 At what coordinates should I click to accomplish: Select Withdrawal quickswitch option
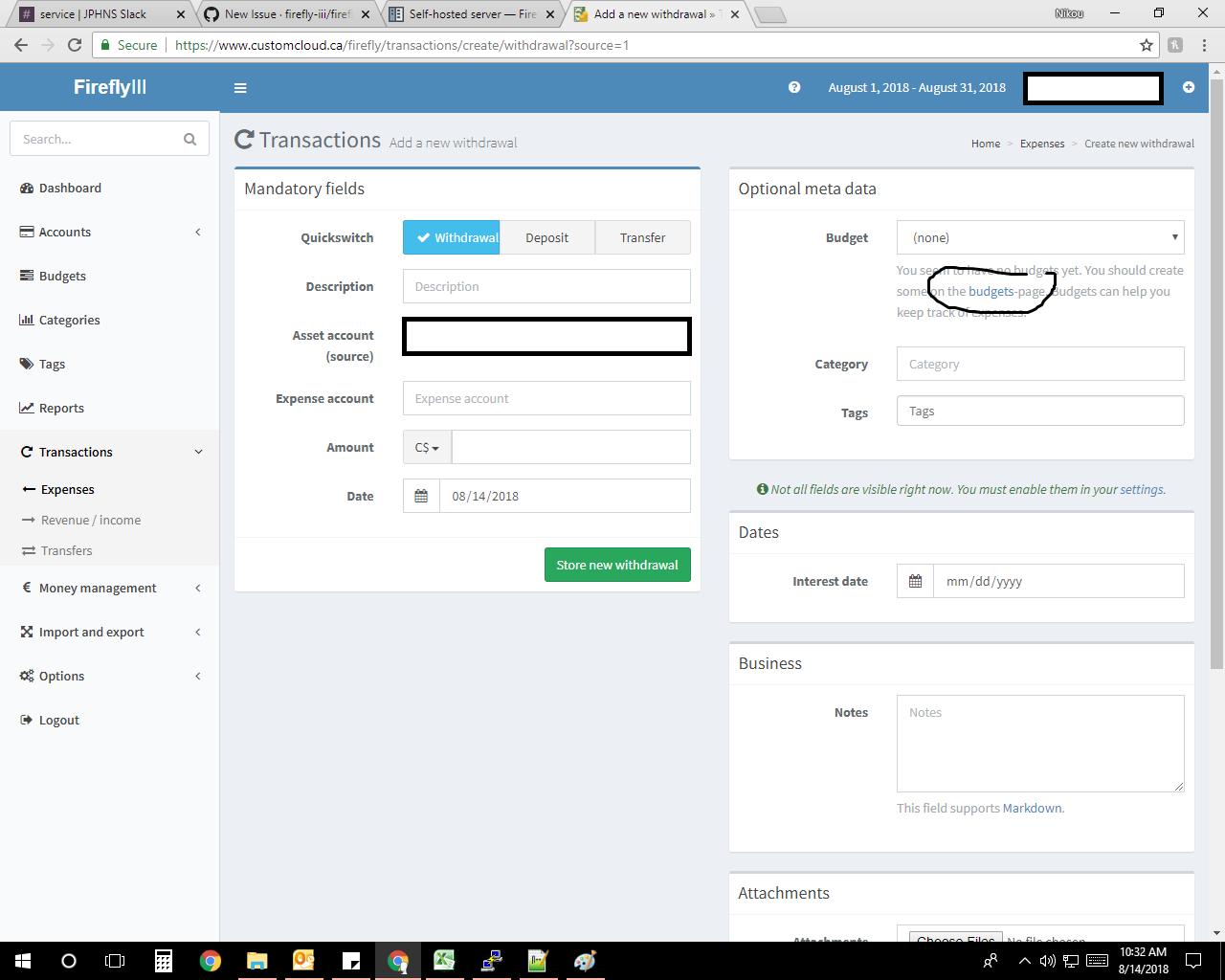pos(452,237)
